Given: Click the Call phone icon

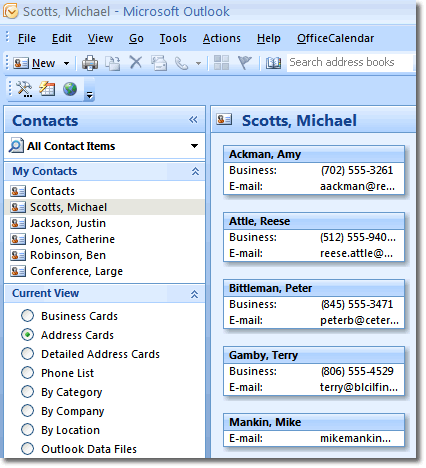Looking at the screenshot, I should (x=182, y=63).
